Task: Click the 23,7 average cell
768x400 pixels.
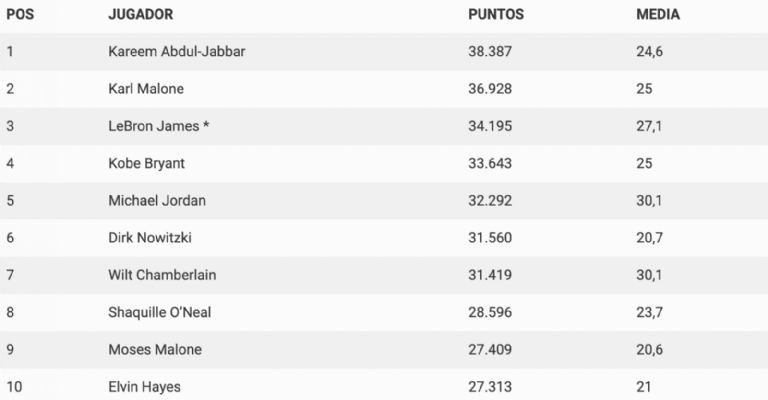Action: [648, 312]
